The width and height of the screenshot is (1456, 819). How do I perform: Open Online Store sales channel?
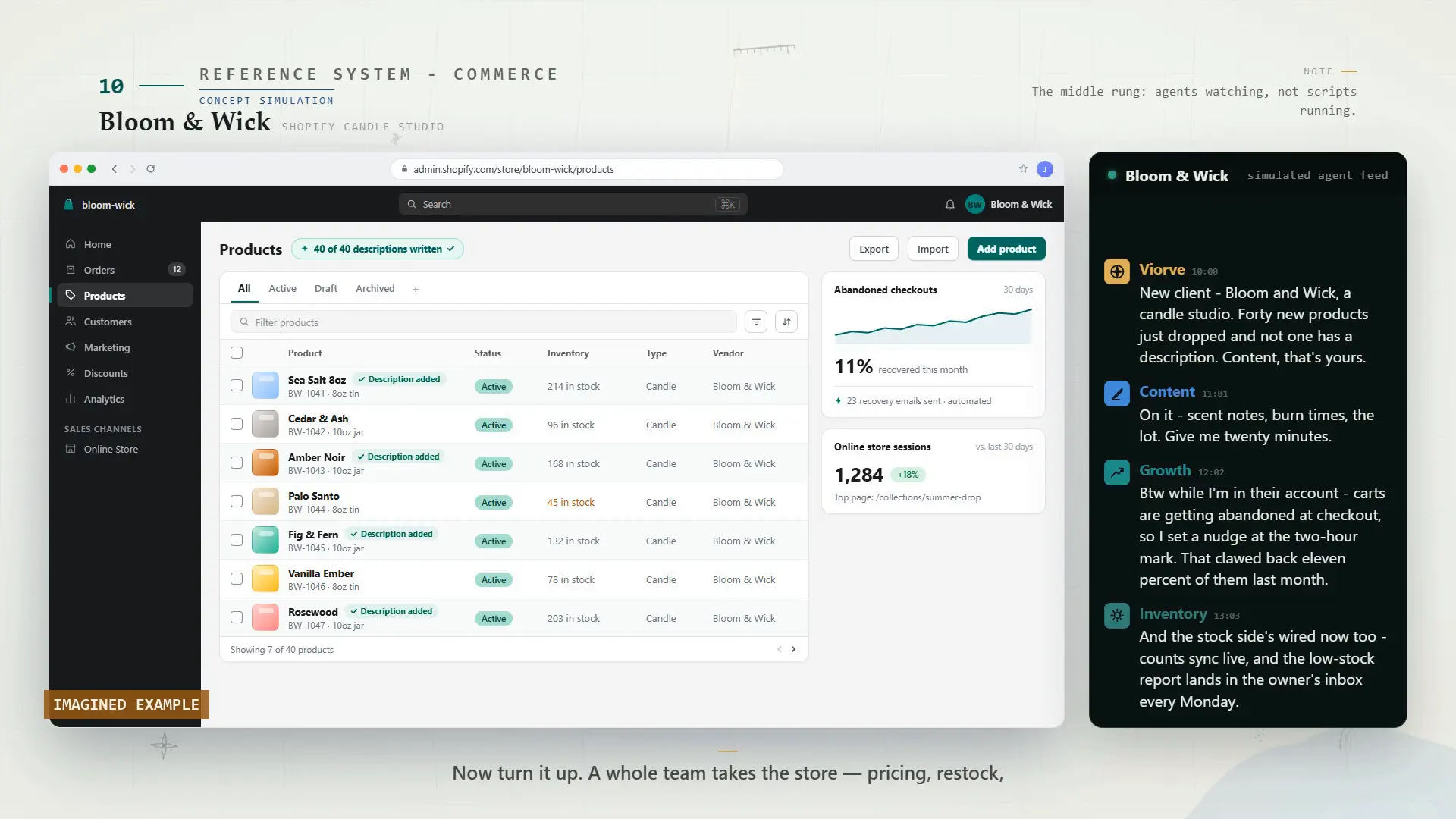click(125, 449)
